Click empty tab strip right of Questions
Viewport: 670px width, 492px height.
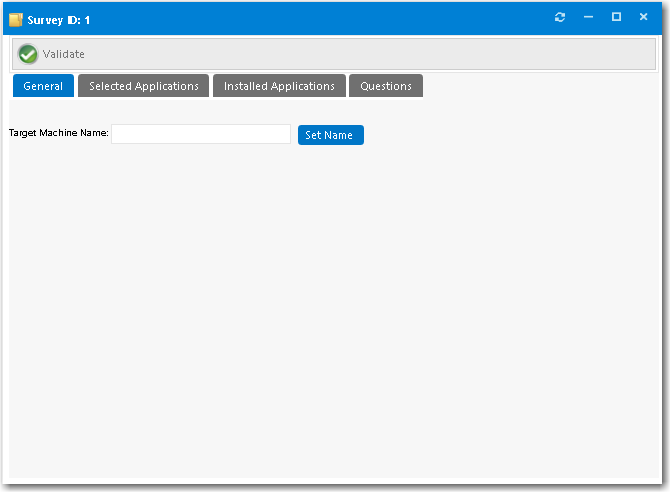pos(540,86)
